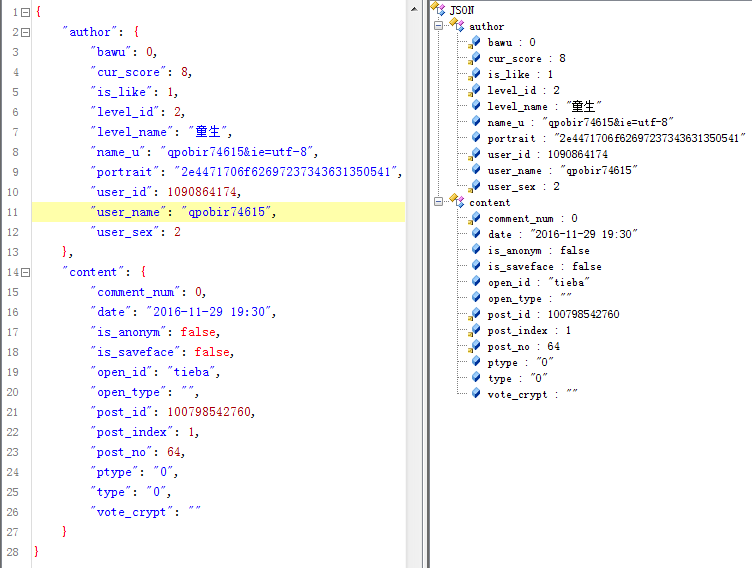Click line number 28 in the gutter

tap(12, 552)
